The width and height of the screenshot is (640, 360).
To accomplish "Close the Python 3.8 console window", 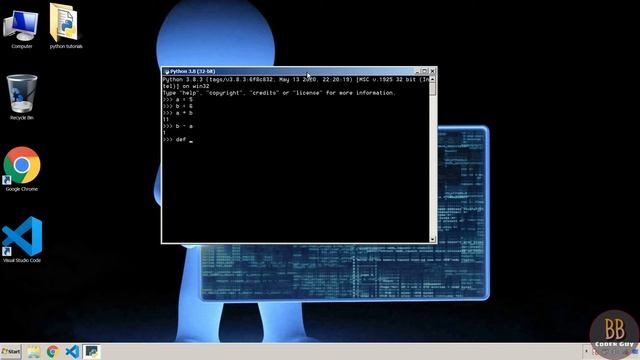I will tap(432, 71).
